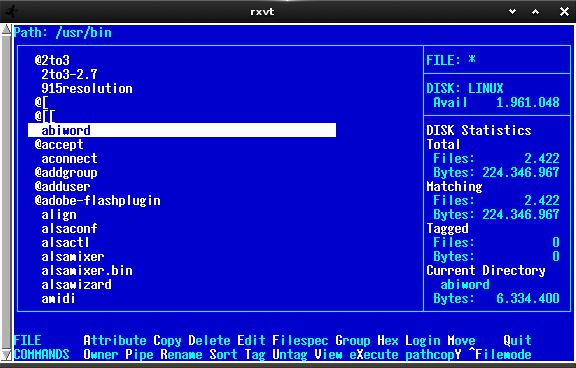Select the @adobe-flashplugin file entry

(98, 200)
